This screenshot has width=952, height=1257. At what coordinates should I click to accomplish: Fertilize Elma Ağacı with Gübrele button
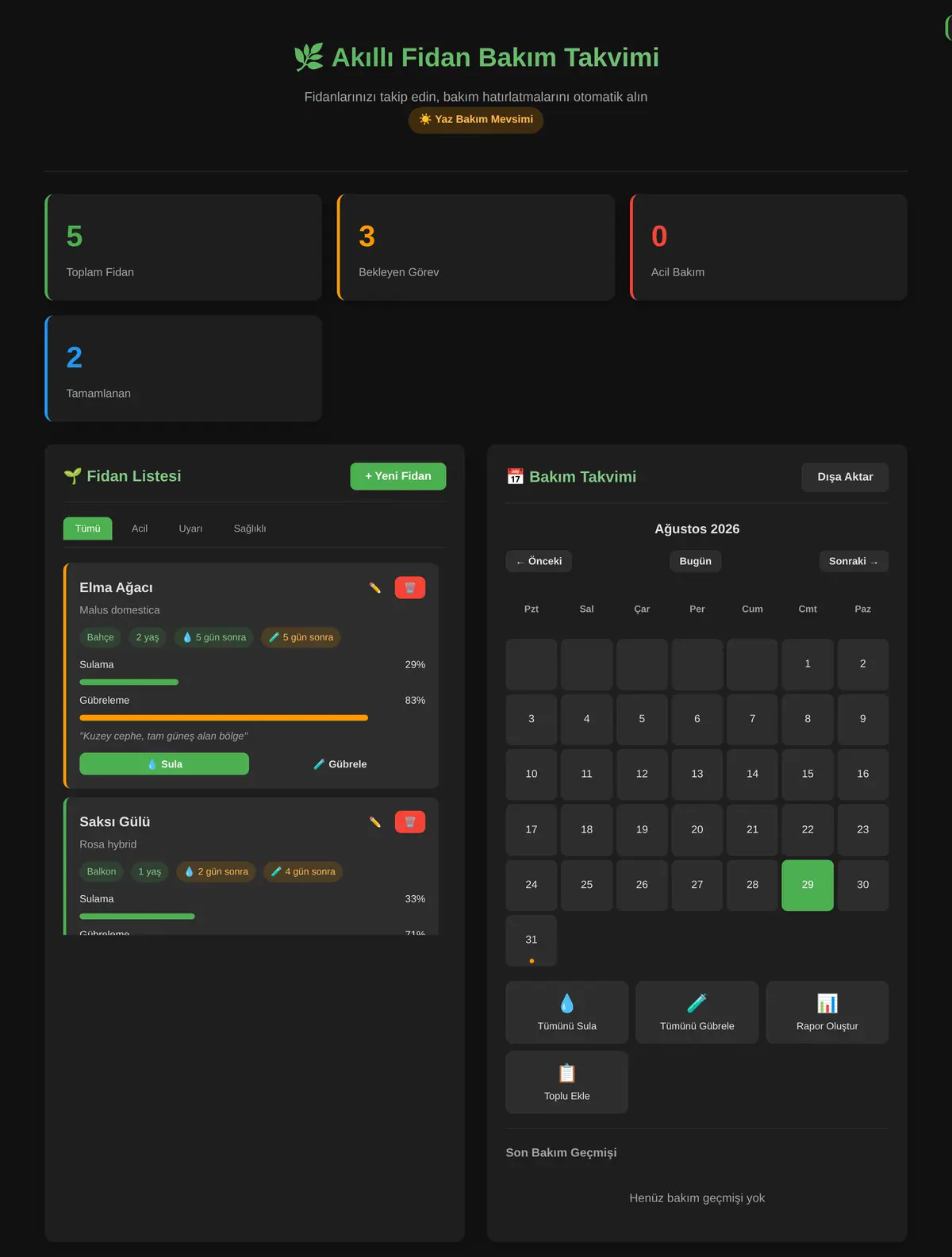click(340, 764)
